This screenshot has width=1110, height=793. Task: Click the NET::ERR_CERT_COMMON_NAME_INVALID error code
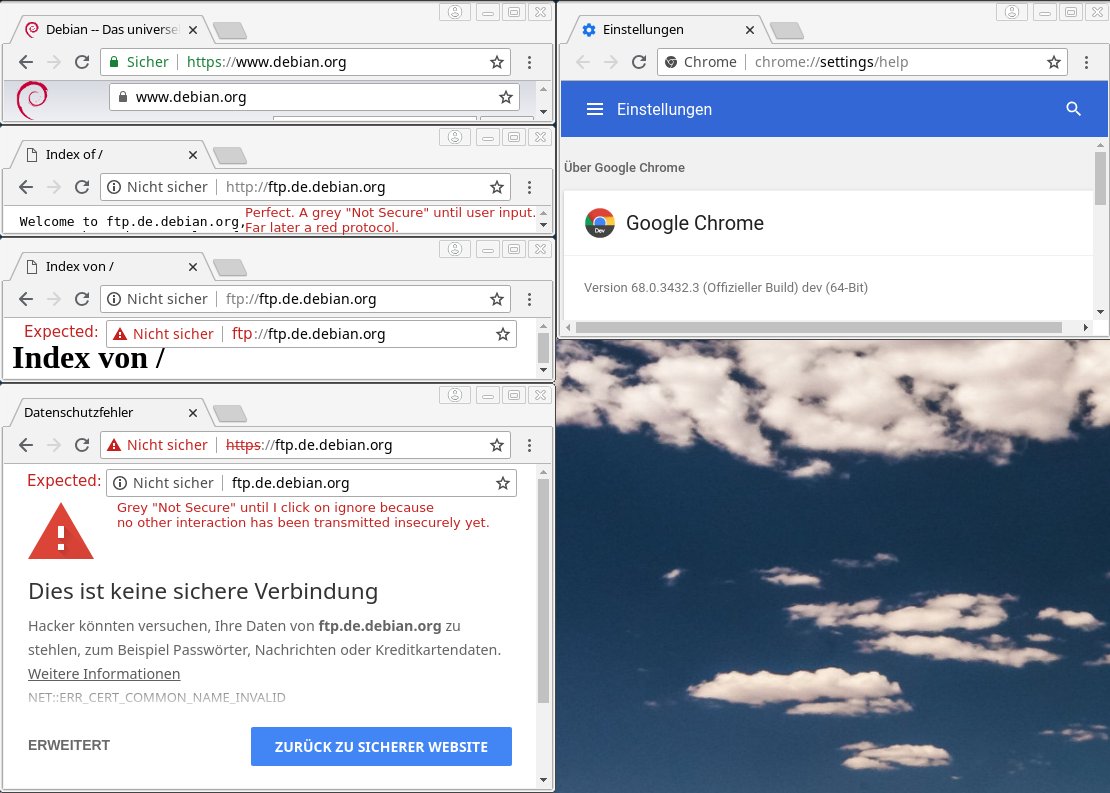(156, 697)
